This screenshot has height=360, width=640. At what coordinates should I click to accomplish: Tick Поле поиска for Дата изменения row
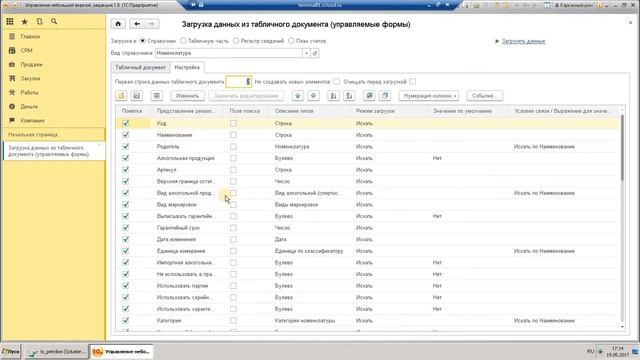click(x=233, y=239)
